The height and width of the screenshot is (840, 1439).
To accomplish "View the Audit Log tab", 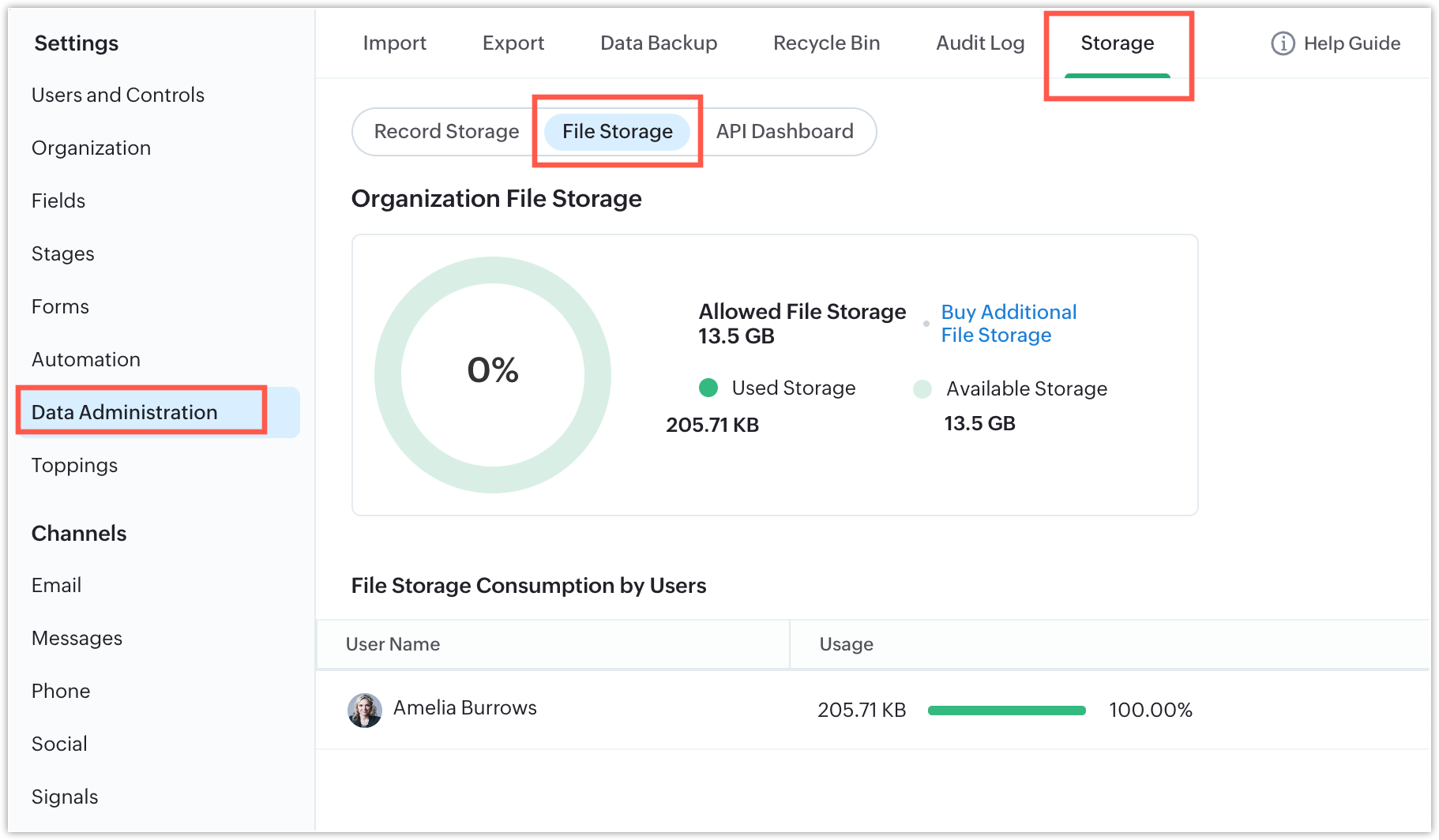I will (x=980, y=43).
